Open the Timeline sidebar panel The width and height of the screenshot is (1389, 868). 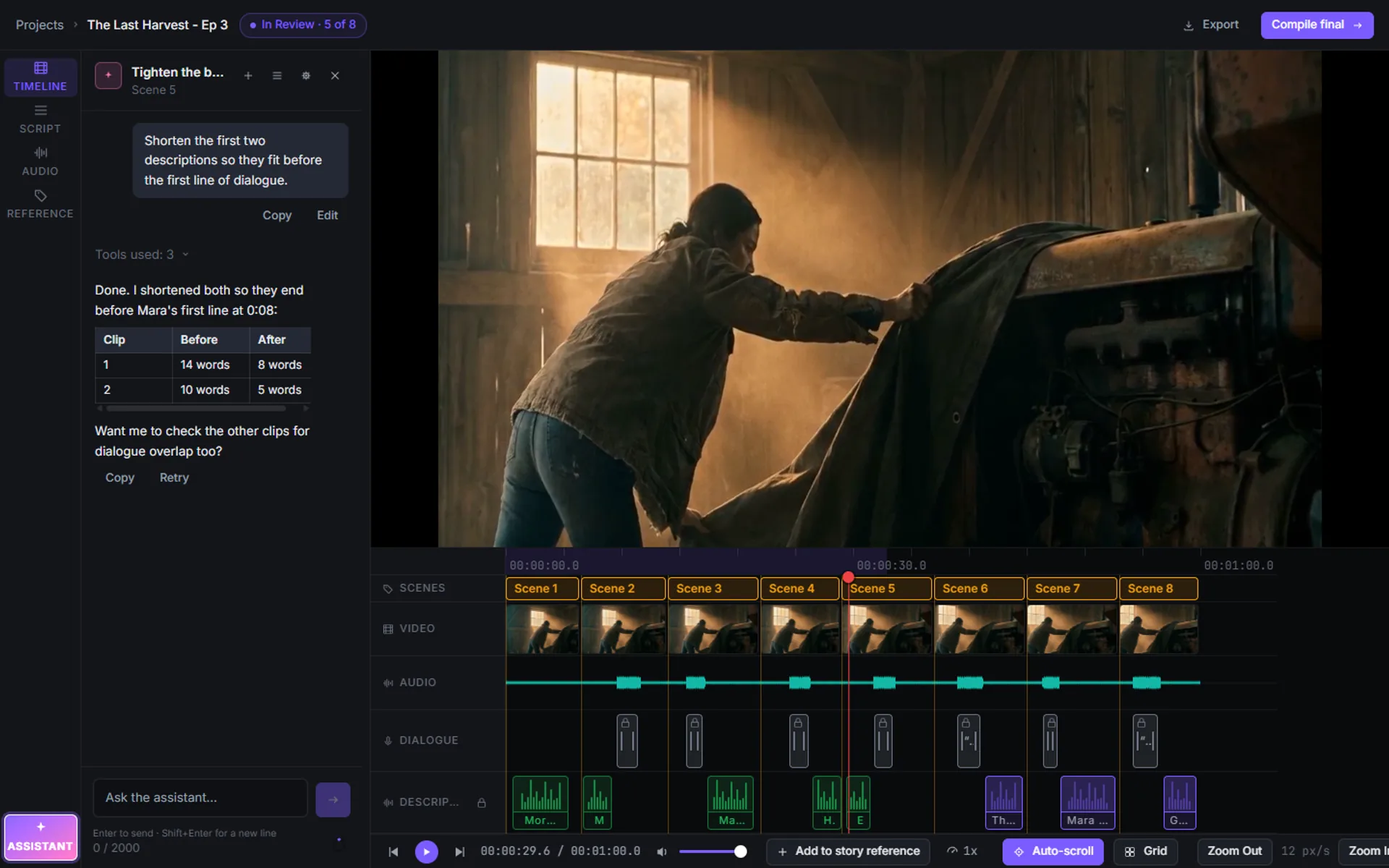40,77
